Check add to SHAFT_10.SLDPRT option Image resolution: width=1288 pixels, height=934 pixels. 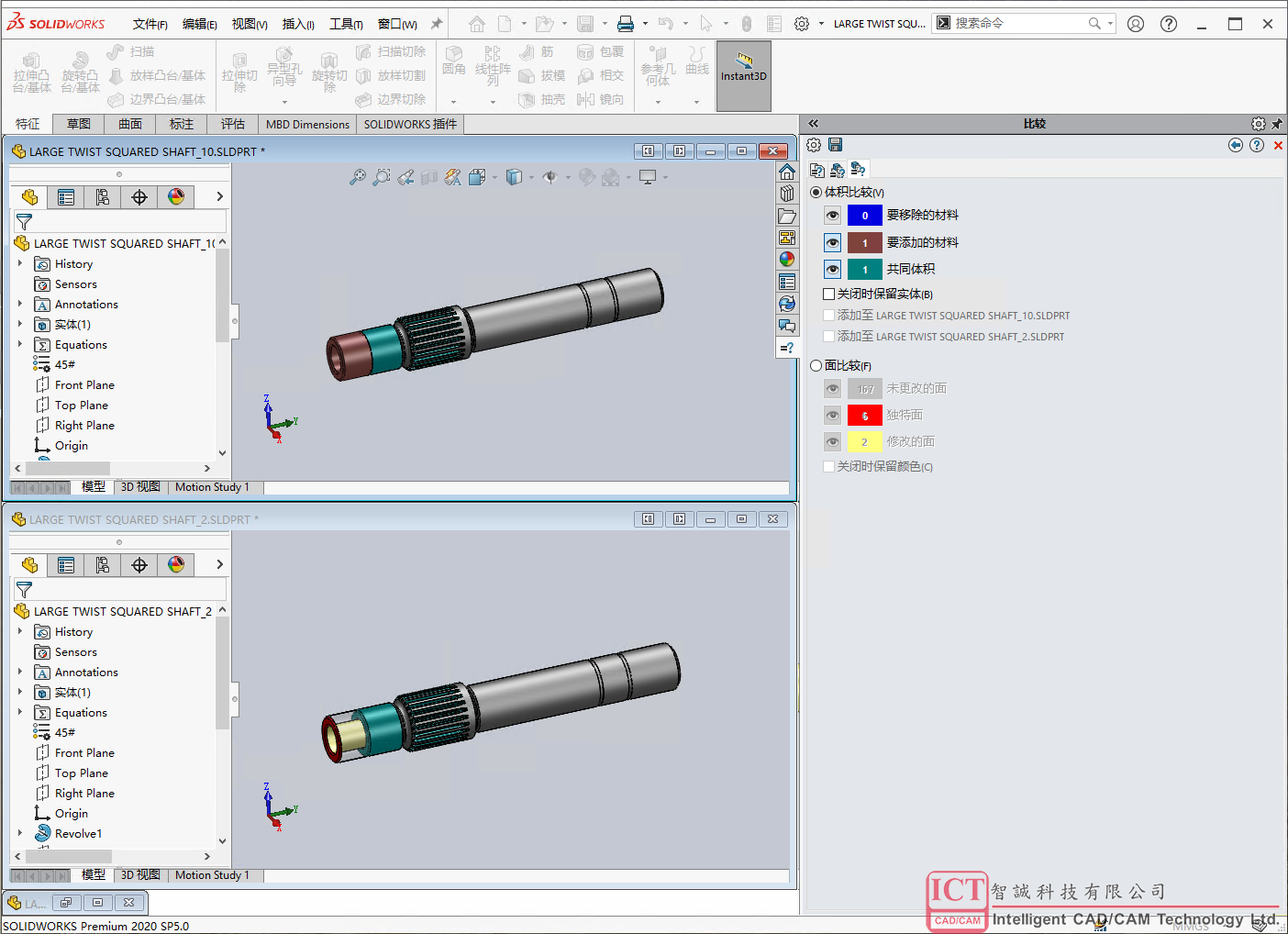click(x=828, y=315)
